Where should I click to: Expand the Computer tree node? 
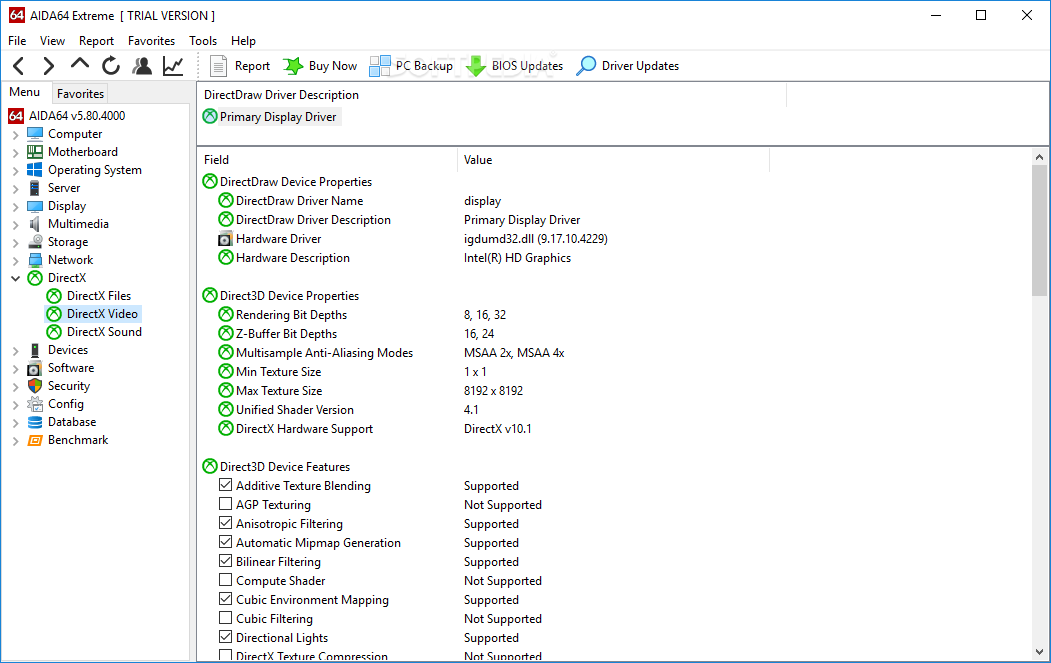click(15, 135)
